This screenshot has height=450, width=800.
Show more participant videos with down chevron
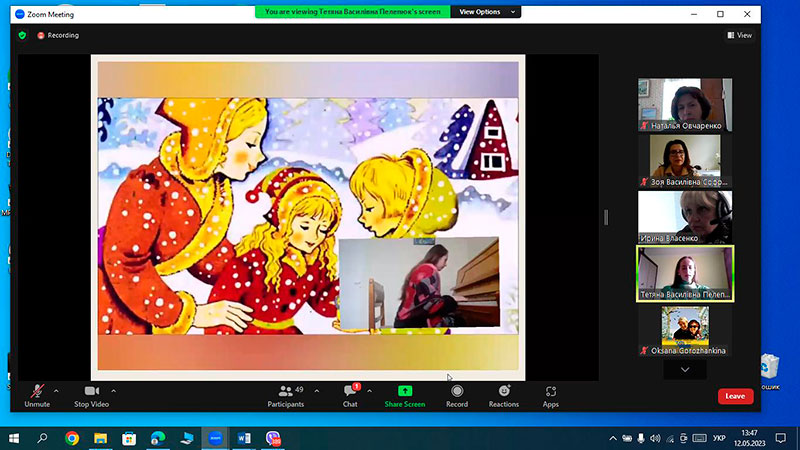[x=685, y=369]
